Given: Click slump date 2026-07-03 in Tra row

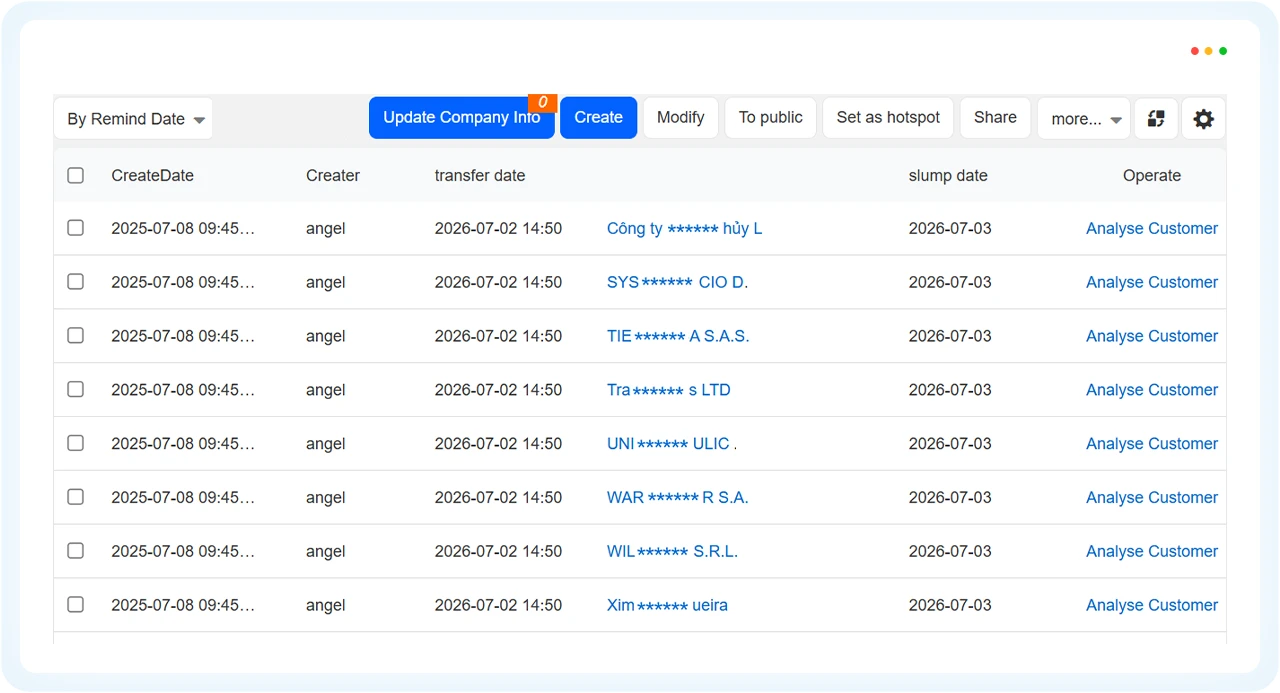Looking at the screenshot, I should point(950,390).
